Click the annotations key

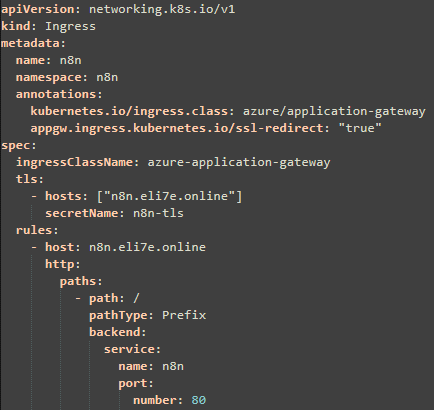56,94
